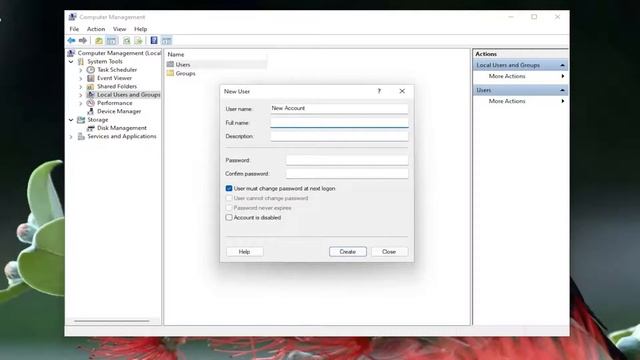Click the question mark in New User dialog
This screenshot has width=640, height=360.
coord(379,91)
